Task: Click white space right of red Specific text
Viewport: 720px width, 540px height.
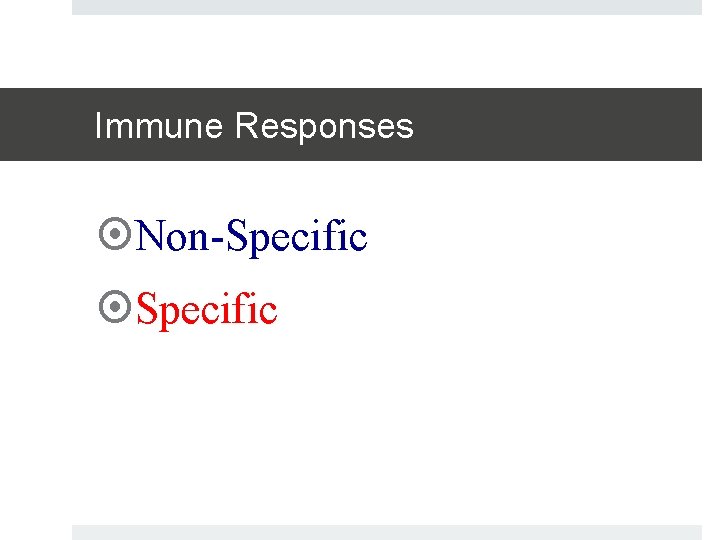Action: [480, 311]
